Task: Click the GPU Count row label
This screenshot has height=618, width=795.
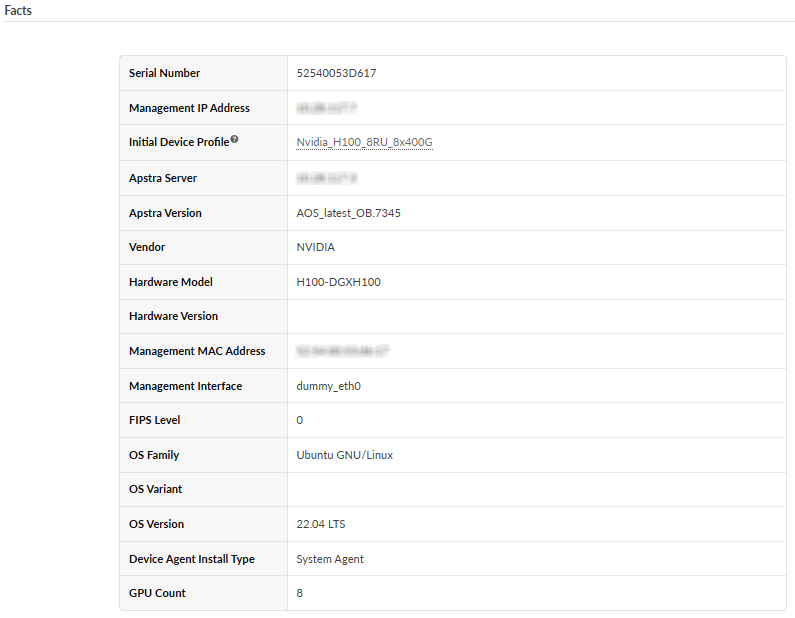Action: pos(157,593)
